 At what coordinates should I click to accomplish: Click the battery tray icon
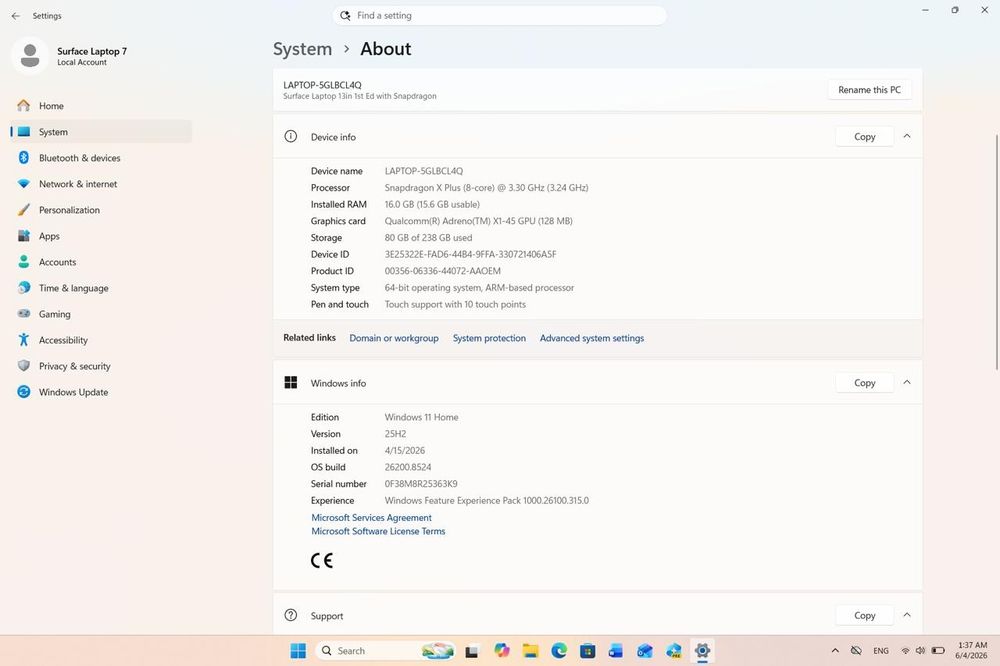tap(938, 651)
